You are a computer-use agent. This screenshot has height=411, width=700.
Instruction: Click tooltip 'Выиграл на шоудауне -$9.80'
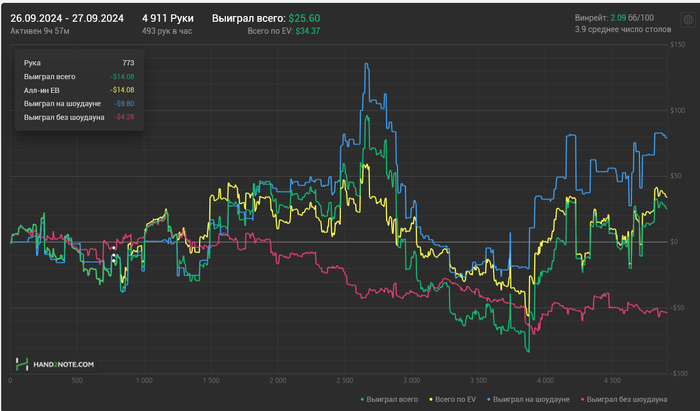[x=79, y=104]
